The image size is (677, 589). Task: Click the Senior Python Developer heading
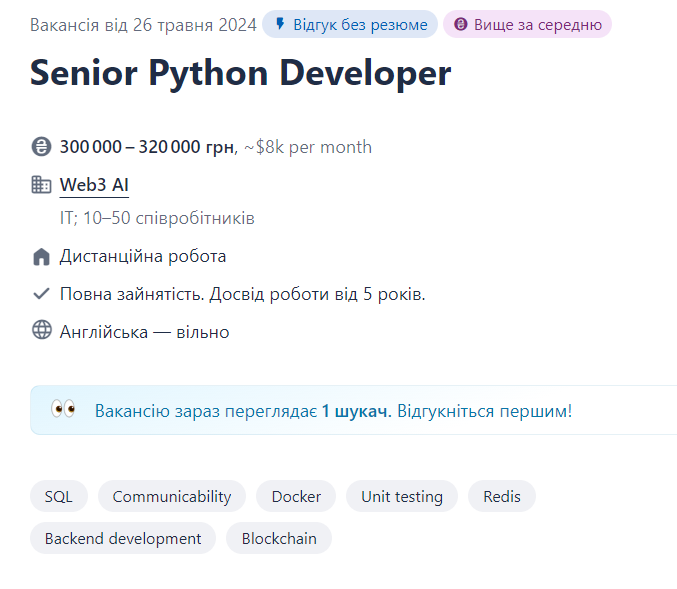(240, 73)
